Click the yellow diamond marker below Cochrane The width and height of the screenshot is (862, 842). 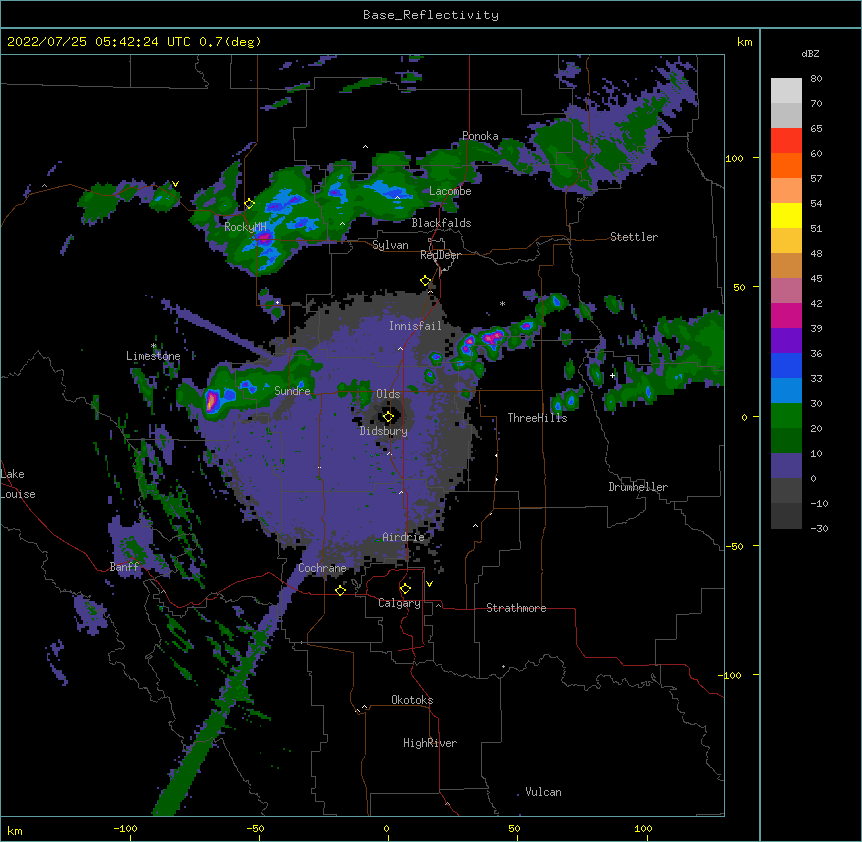tap(340, 590)
